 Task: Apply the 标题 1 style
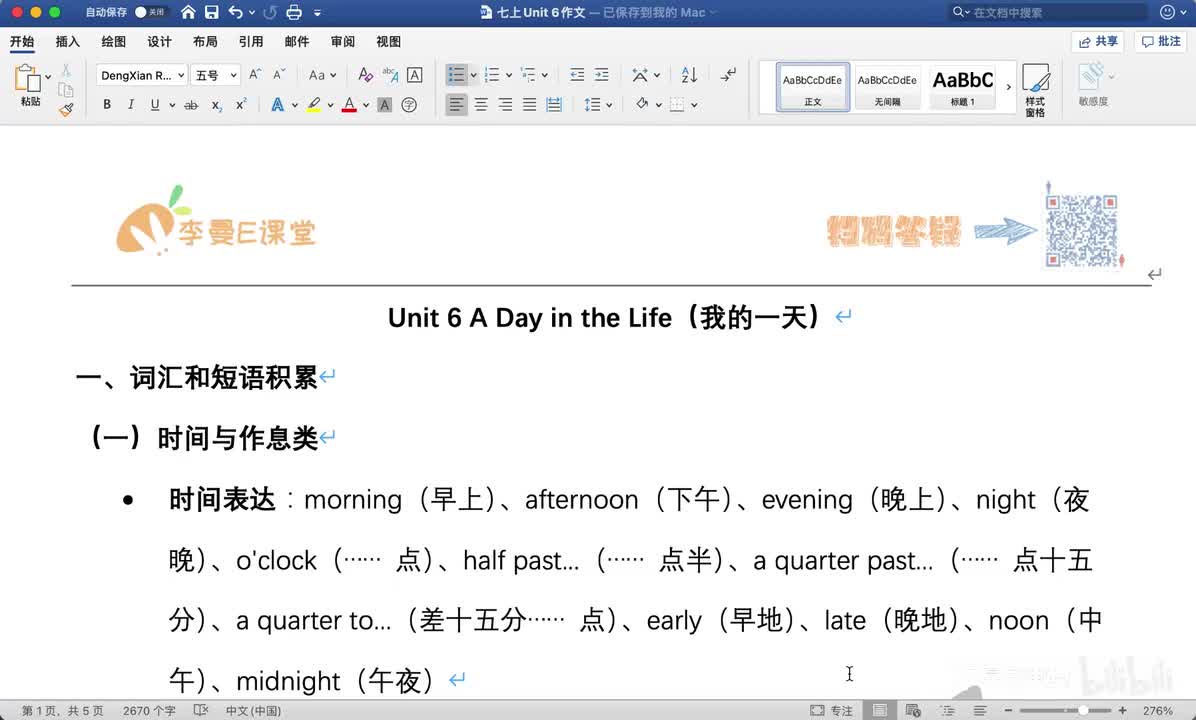963,87
